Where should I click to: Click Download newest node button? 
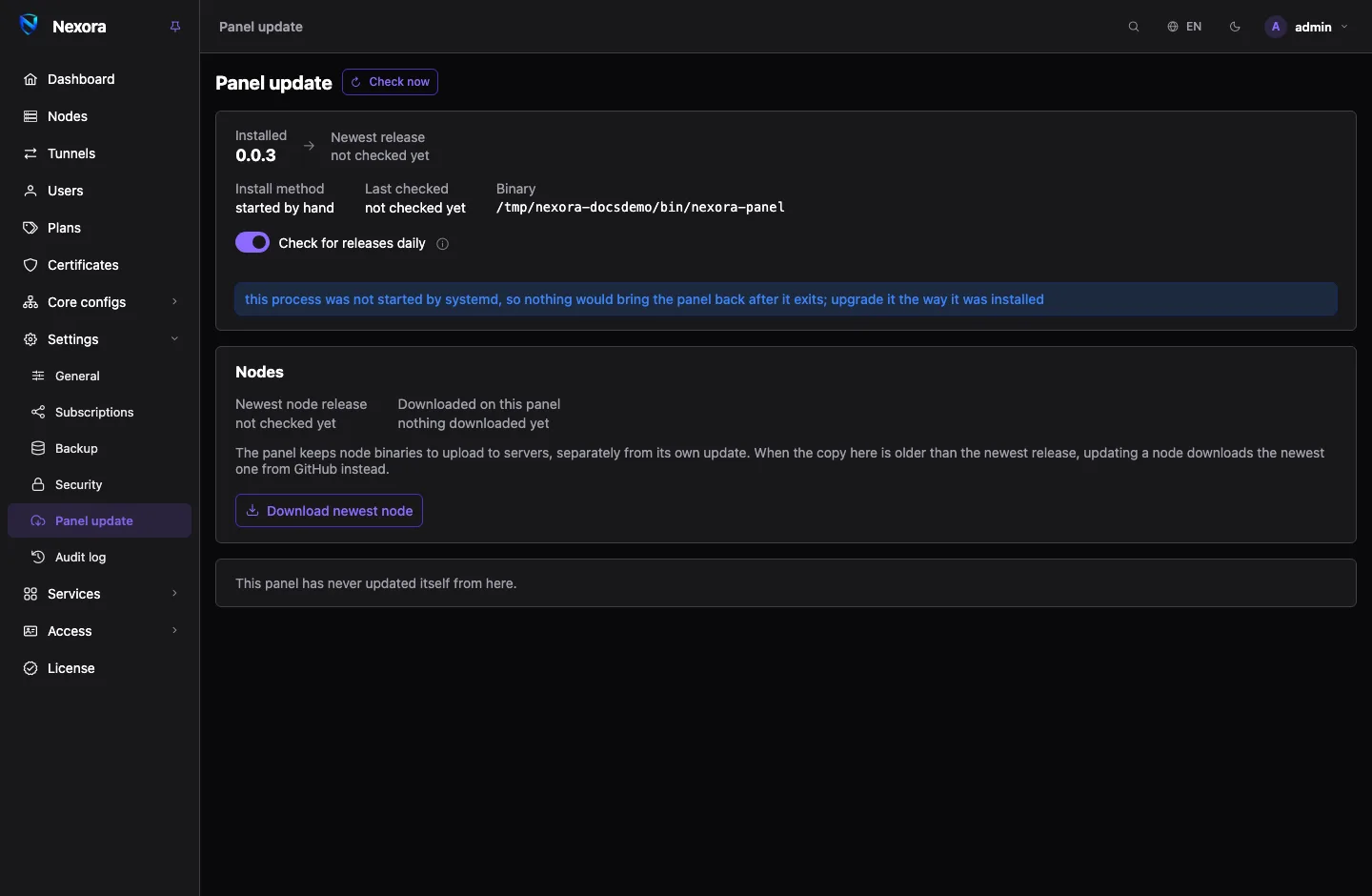329,511
